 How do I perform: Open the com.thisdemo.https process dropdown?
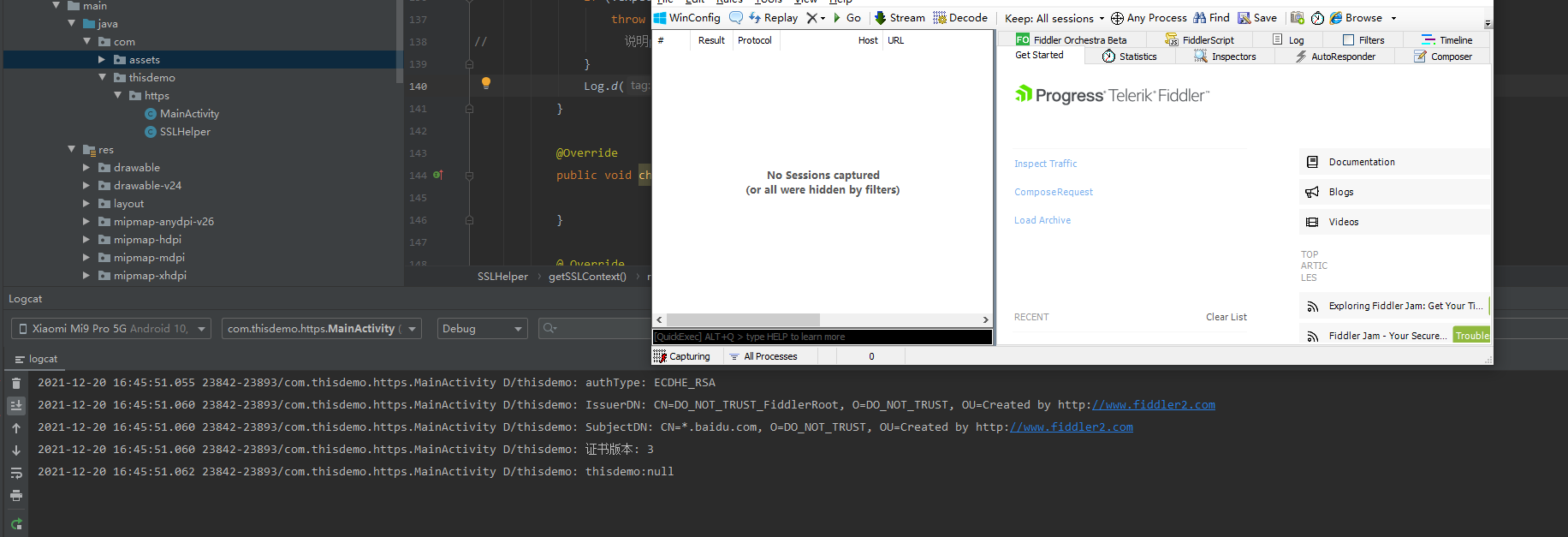[x=321, y=329]
